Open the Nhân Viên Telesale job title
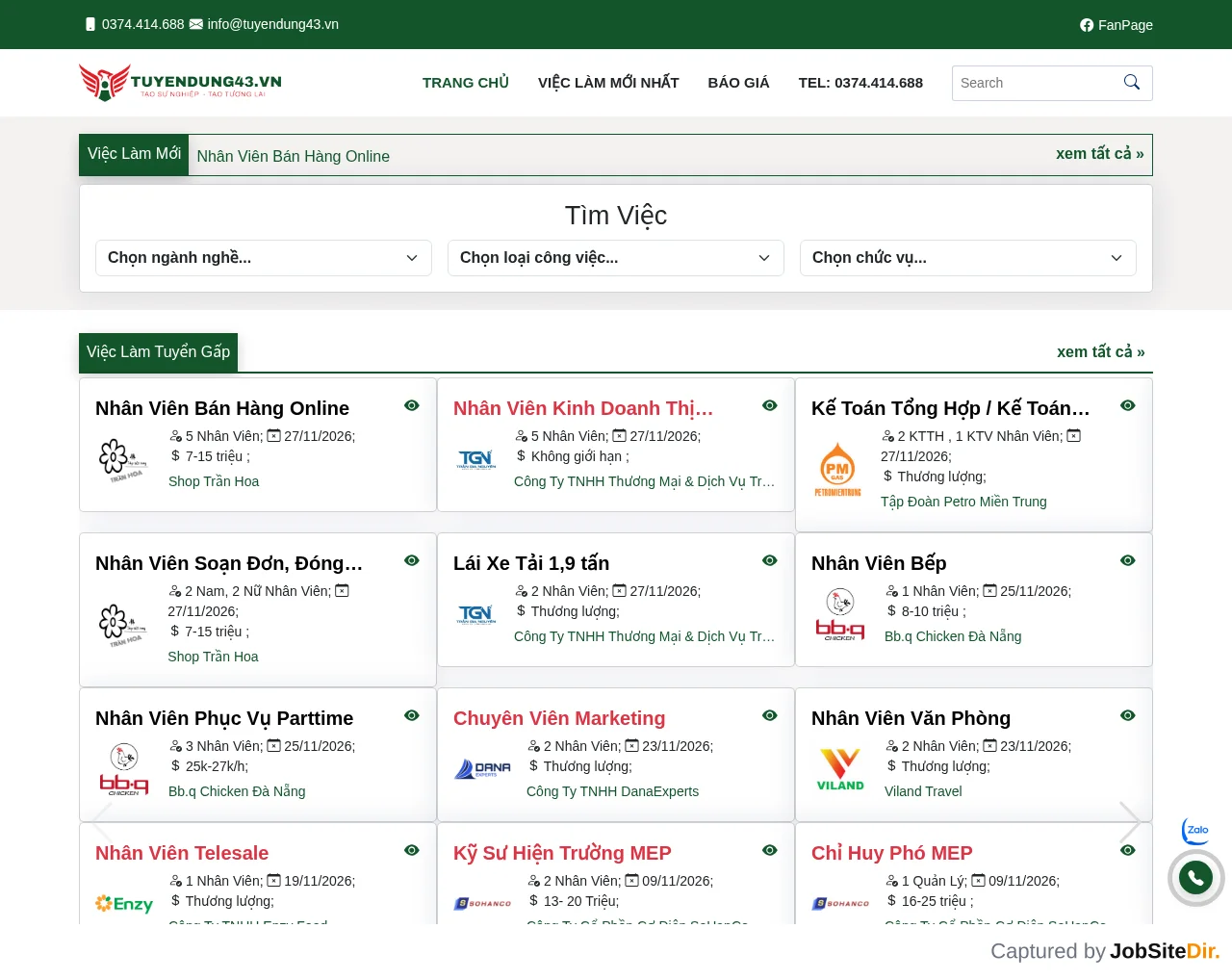Image resolution: width=1232 pixels, height=980 pixels. pos(182,853)
